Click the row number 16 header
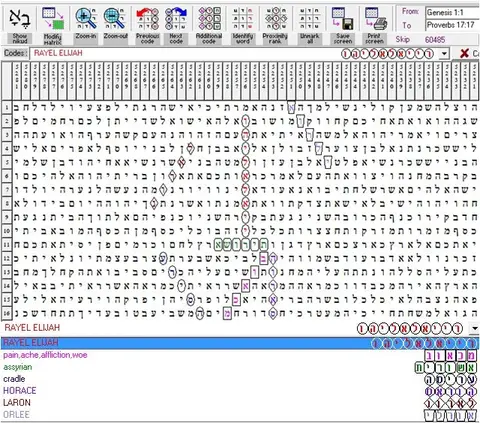Screen dimensions: 480x423 click(7, 313)
